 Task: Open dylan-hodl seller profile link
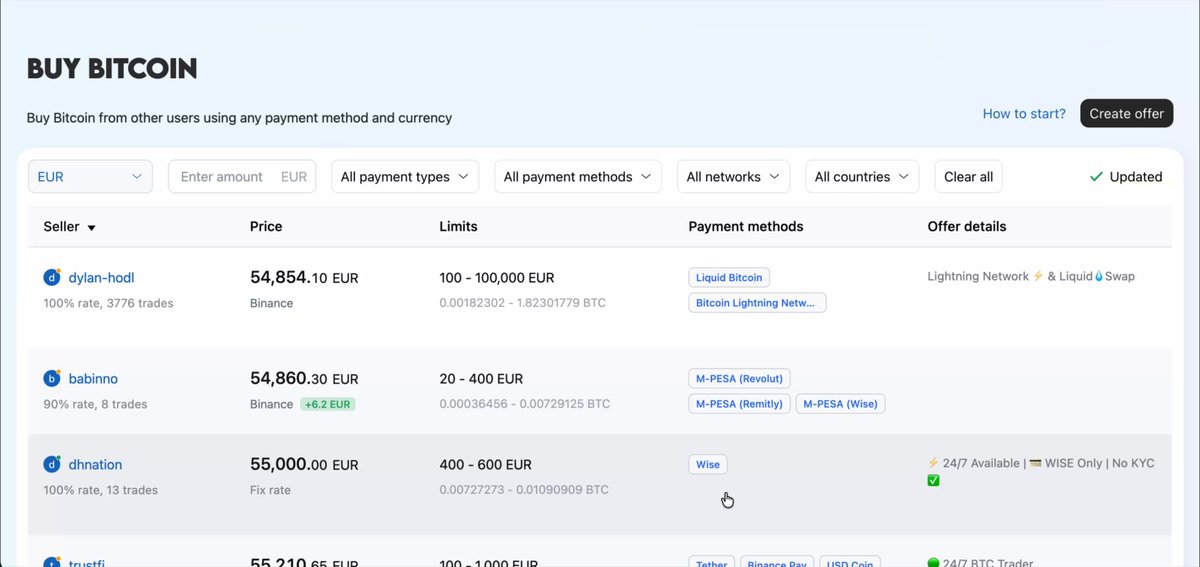point(101,277)
